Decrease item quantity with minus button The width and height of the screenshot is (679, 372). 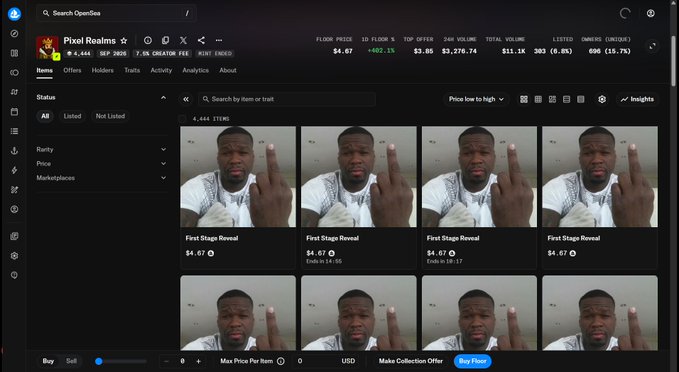point(166,361)
